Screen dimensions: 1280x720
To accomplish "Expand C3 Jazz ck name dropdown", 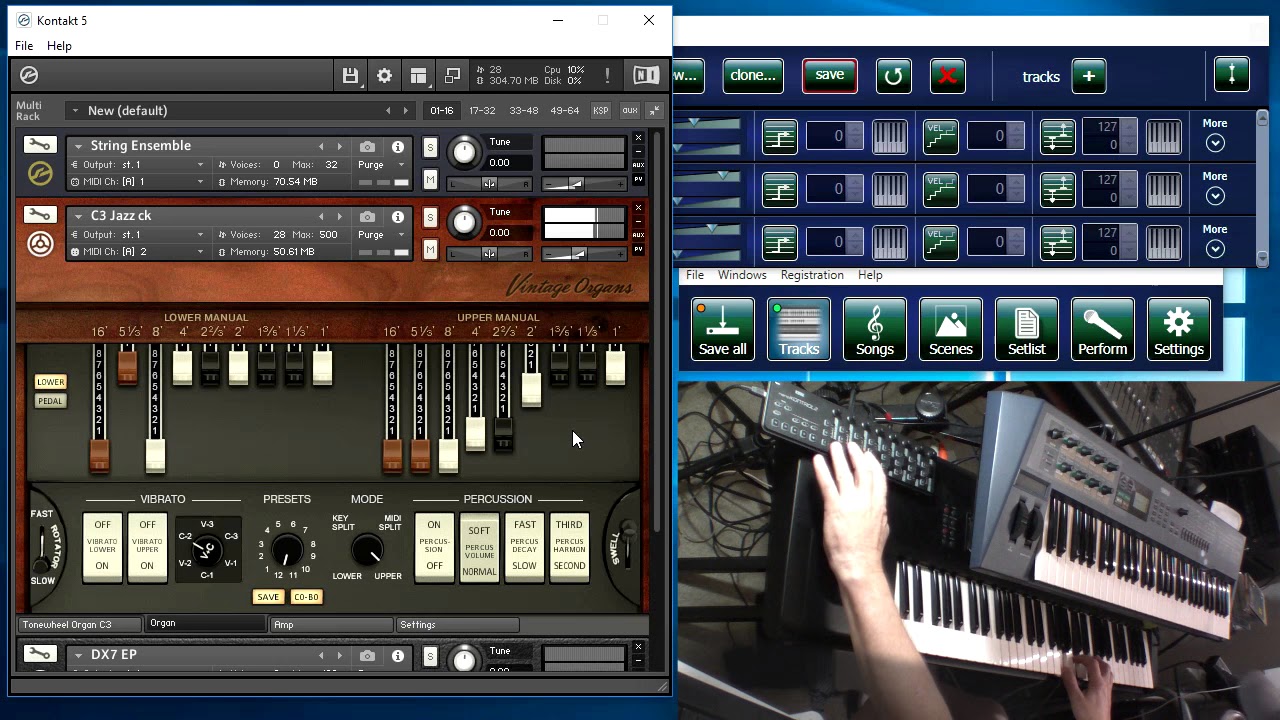I will point(78,216).
